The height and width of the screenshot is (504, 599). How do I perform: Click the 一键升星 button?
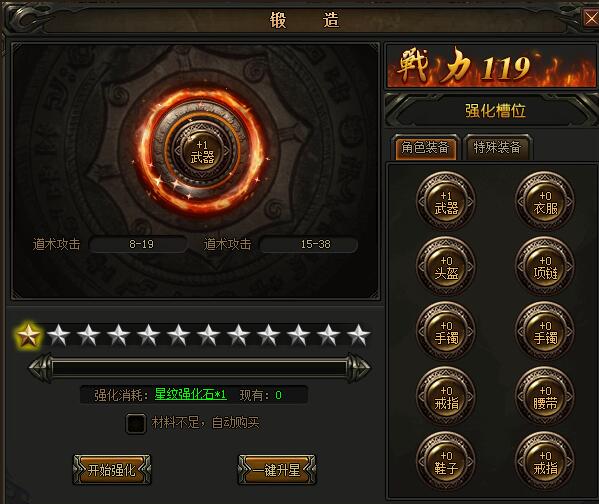pyautogui.click(x=277, y=470)
